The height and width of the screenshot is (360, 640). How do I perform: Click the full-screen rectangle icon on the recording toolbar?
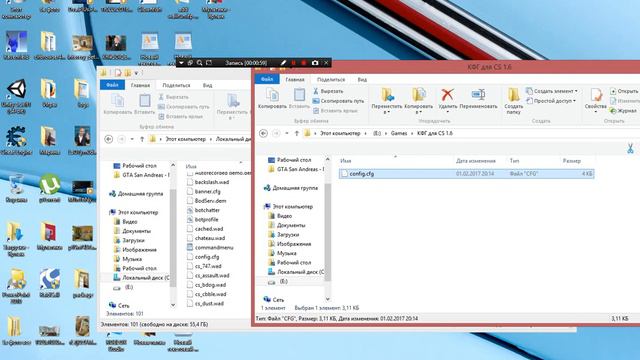[x=209, y=63]
